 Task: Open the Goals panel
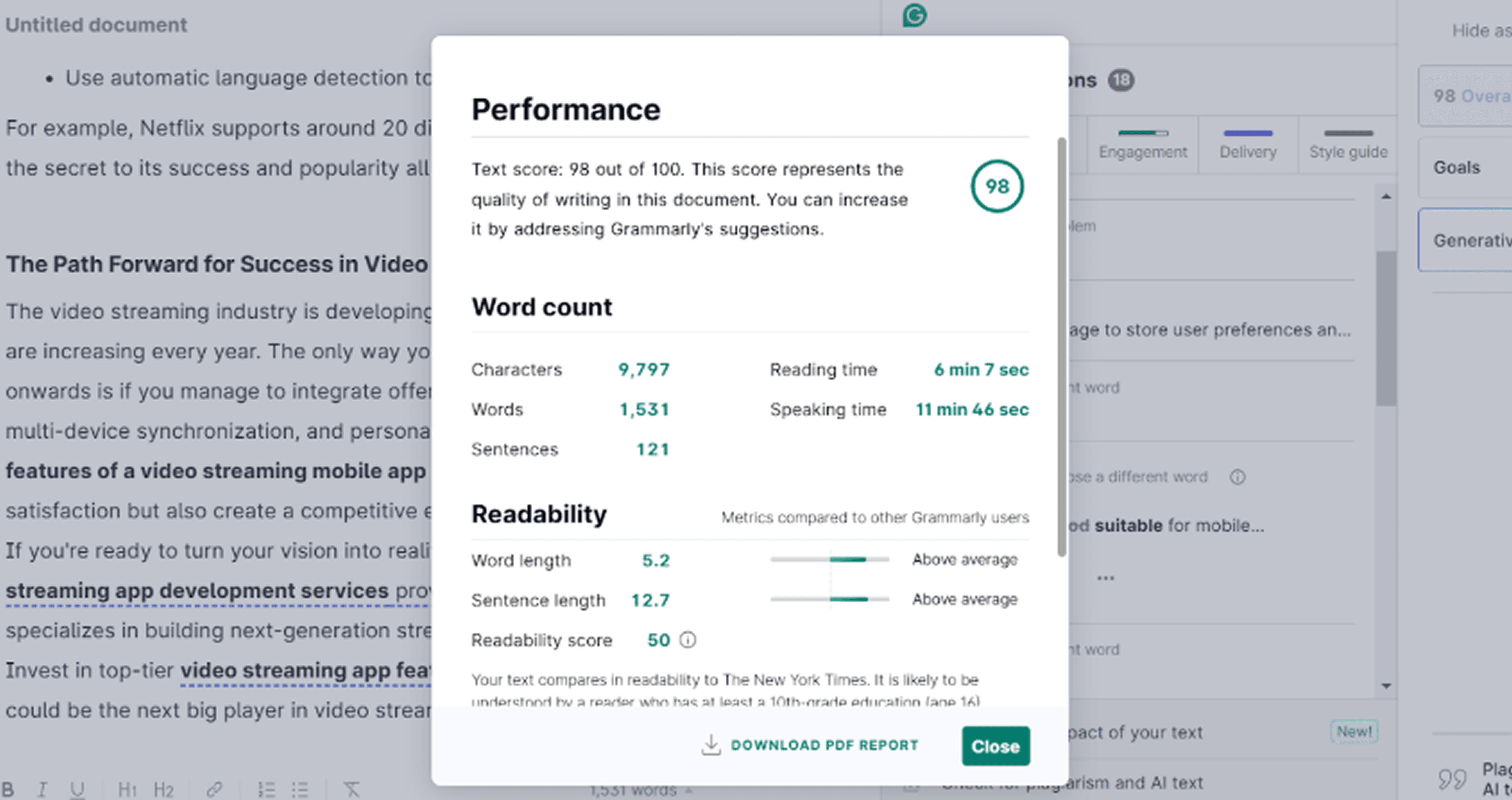pos(1465,168)
